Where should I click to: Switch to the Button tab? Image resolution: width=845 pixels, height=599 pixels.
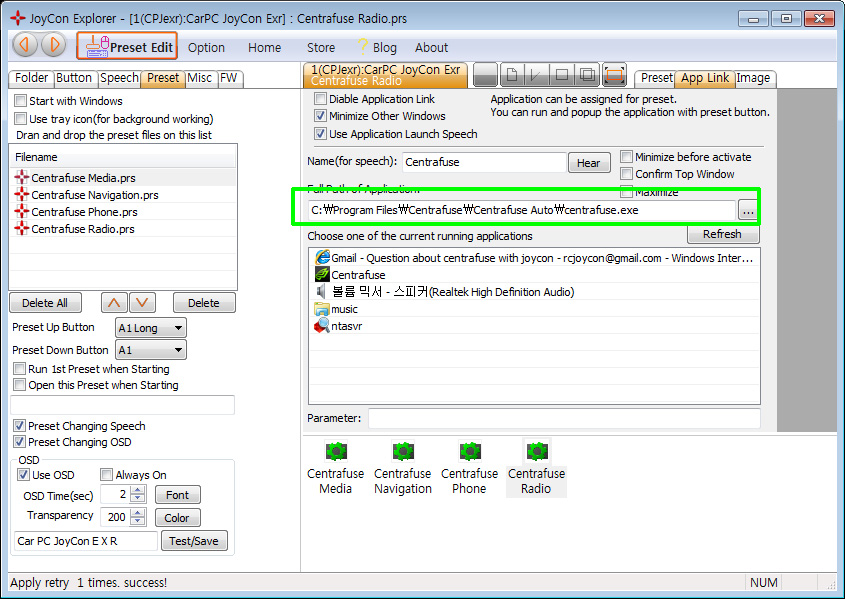pyautogui.click(x=74, y=78)
